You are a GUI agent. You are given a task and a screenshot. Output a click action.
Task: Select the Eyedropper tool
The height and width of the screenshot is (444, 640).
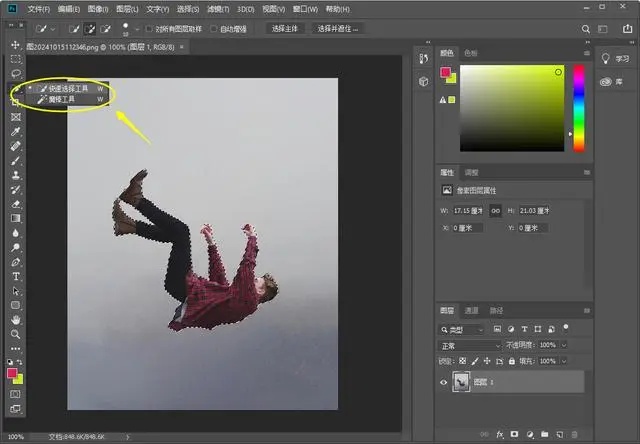click(x=16, y=131)
